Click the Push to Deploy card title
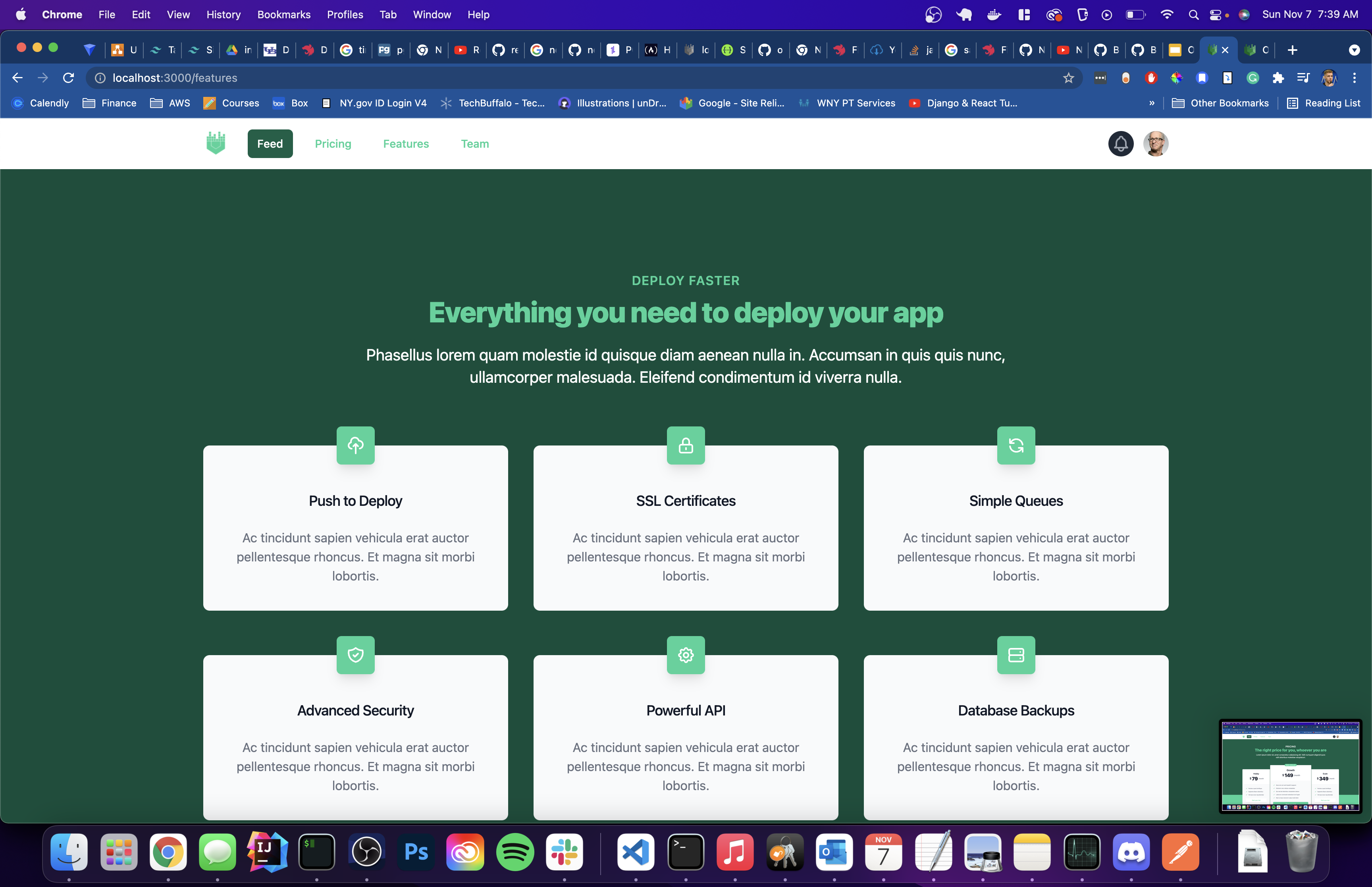1372x887 pixels. 355,501
